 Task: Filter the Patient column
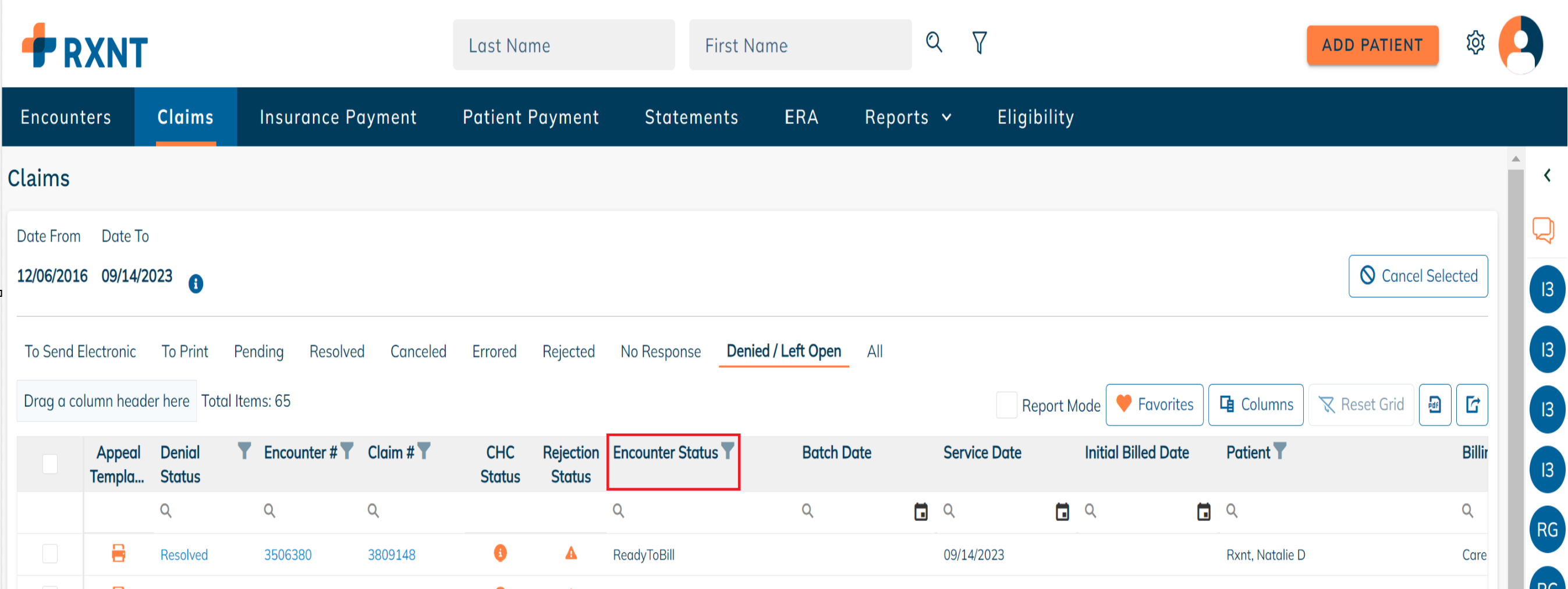click(1279, 451)
